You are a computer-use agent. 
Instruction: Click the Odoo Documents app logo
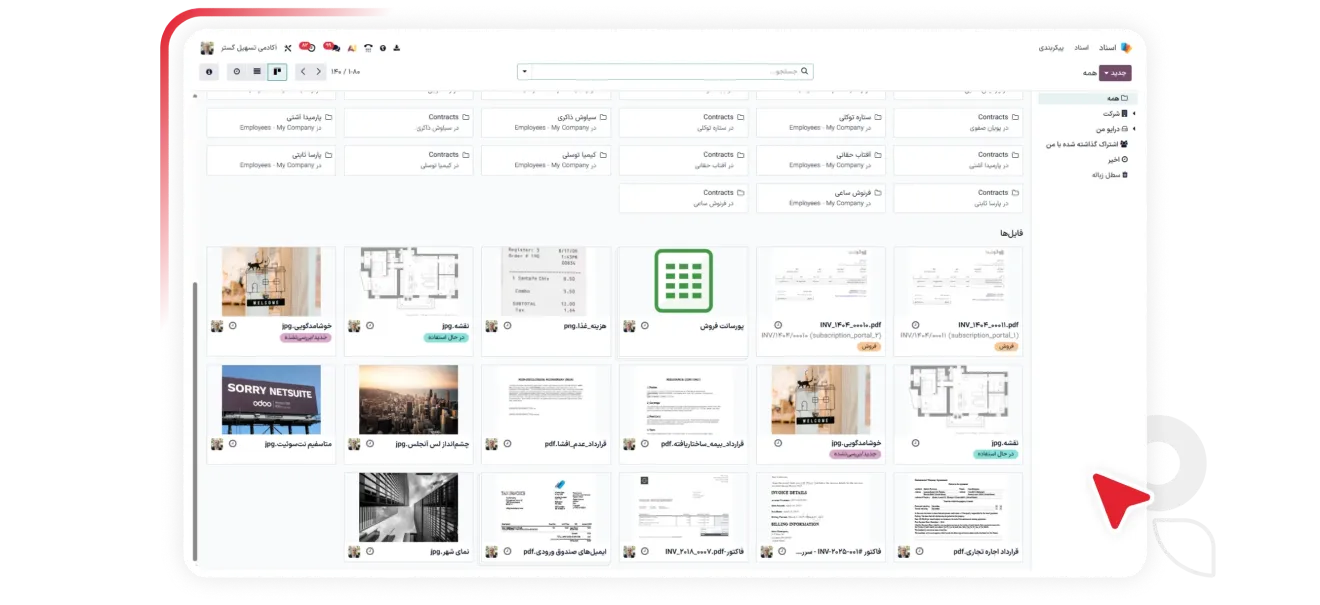pos(1125,47)
